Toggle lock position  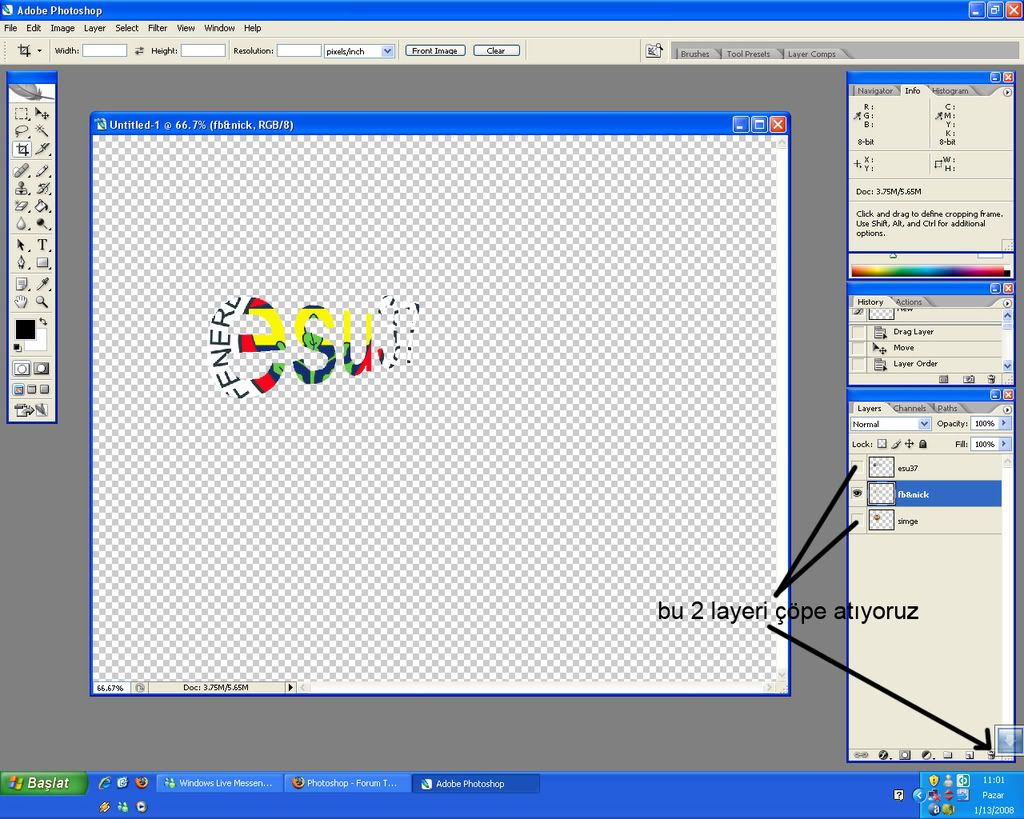[909, 444]
